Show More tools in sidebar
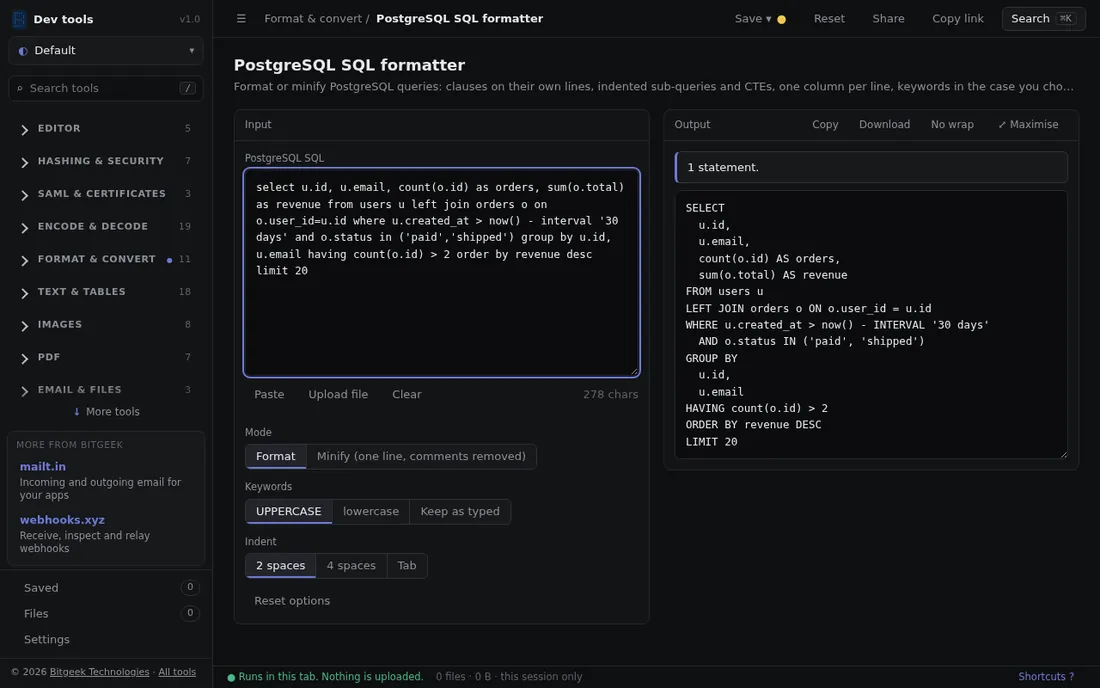 click(106, 412)
